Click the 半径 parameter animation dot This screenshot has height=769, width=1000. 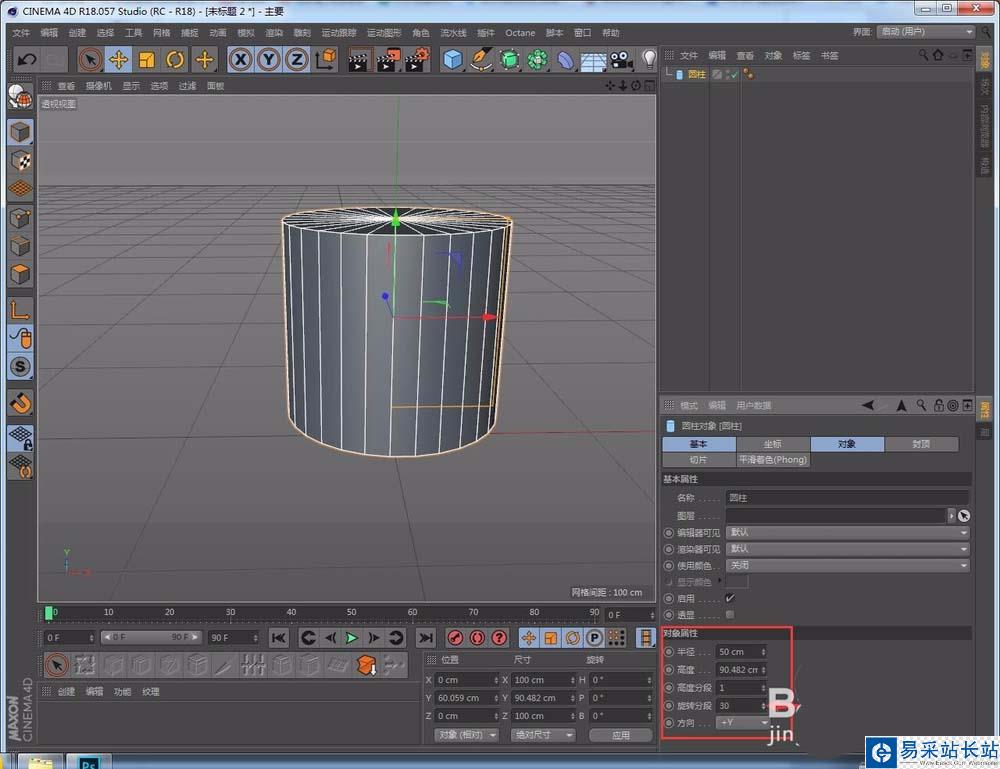669,652
